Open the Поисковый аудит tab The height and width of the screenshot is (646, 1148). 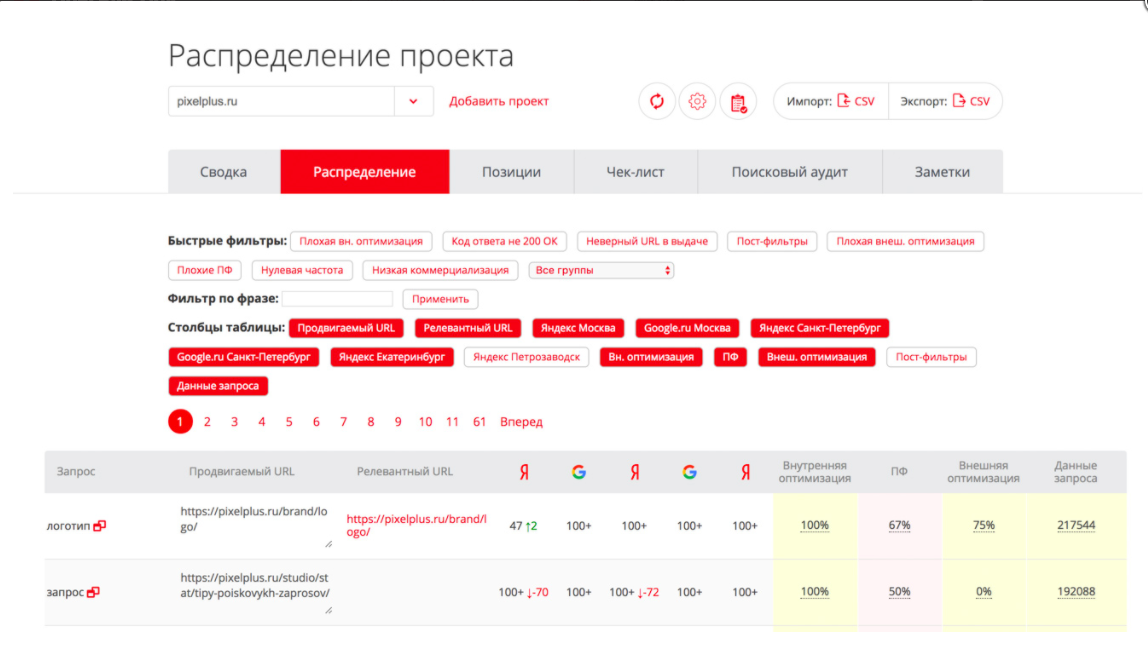790,172
